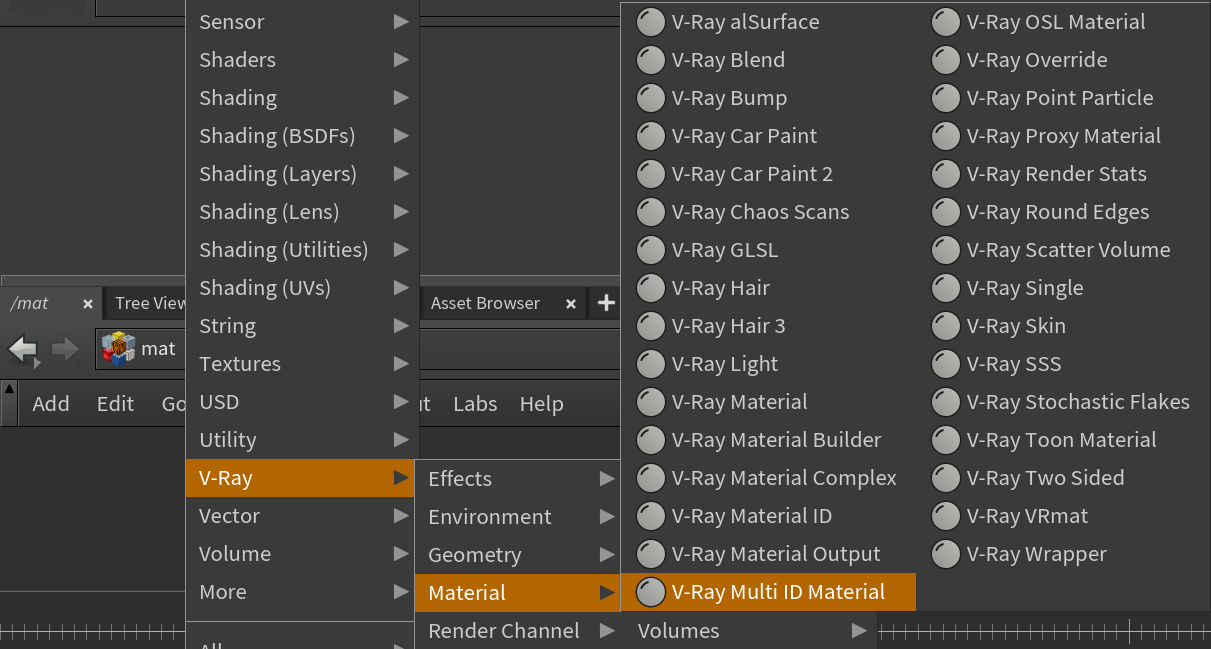Click the V-Ray Bump material icon
Image resolution: width=1211 pixels, height=649 pixels.
651,98
